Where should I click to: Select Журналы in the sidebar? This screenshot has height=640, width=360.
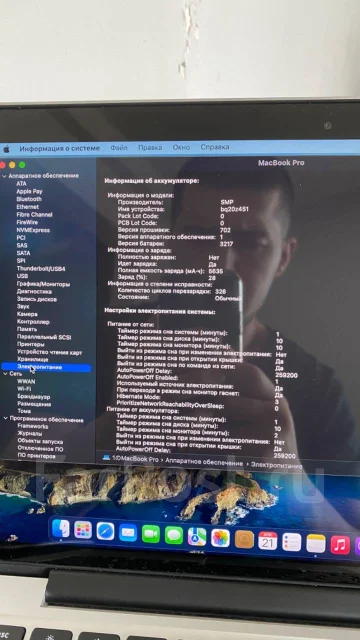[x=30, y=434]
